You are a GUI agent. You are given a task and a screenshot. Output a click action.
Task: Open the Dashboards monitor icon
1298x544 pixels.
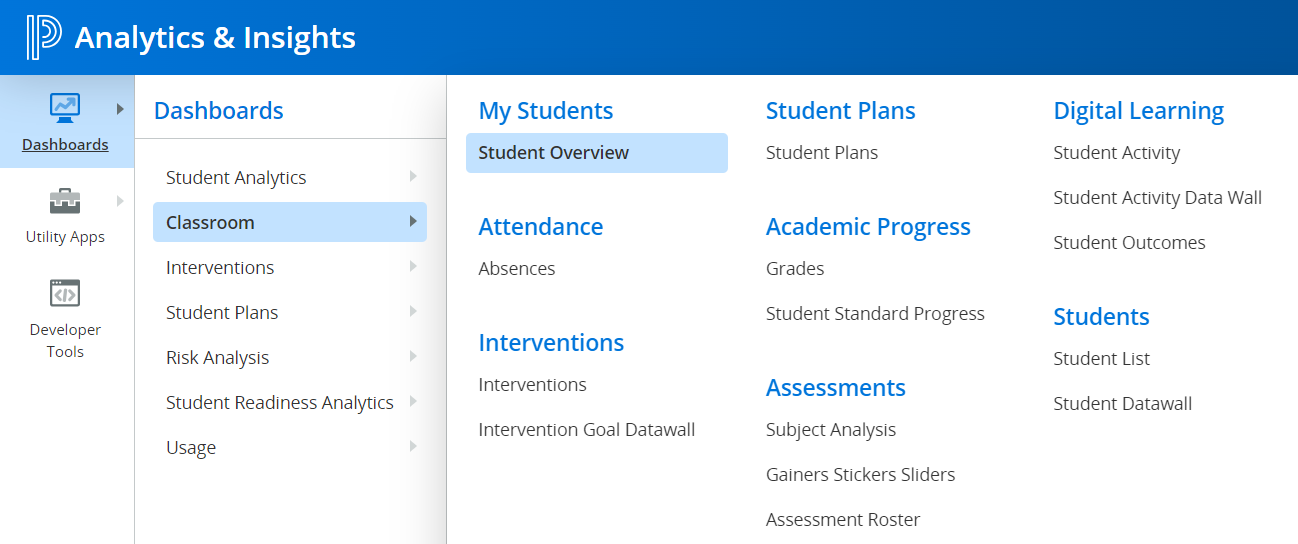[x=65, y=106]
